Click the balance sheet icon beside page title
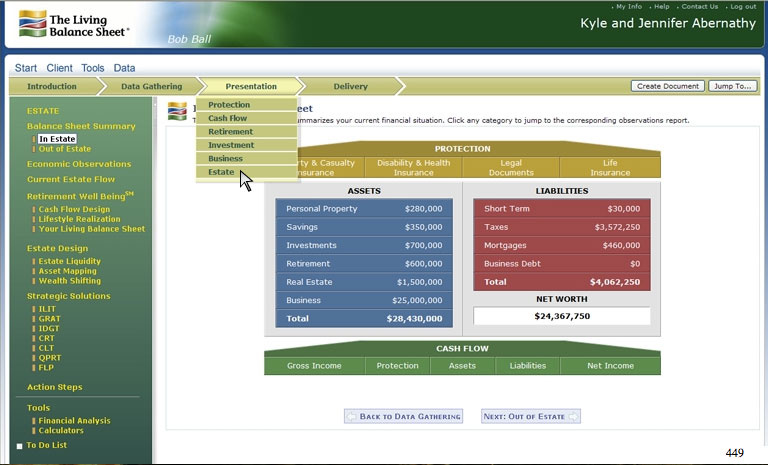The image size is (768, 465). tap(177, 111)
